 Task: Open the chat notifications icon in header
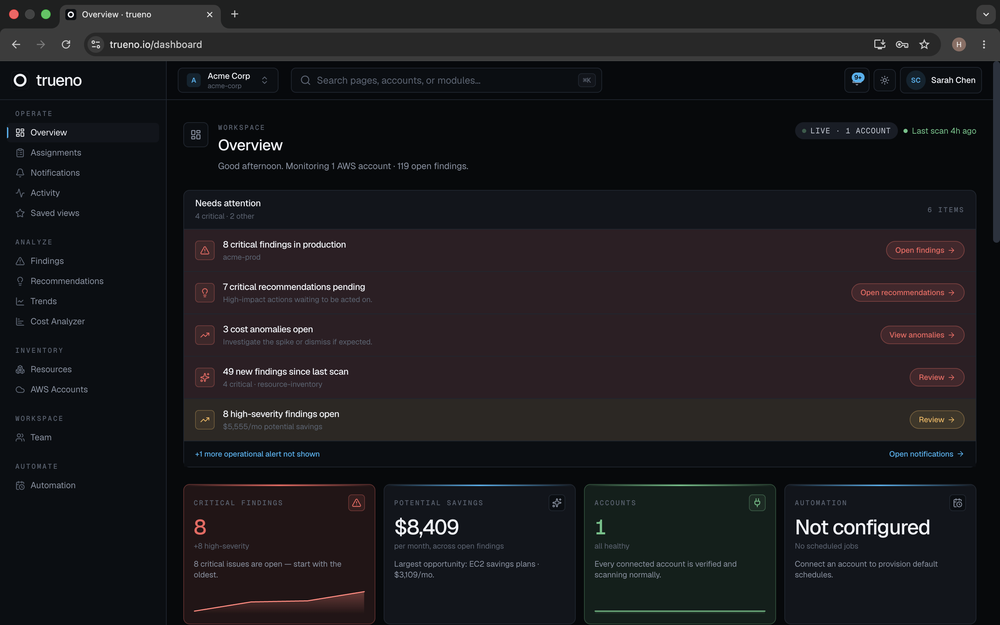pos(857,80)
